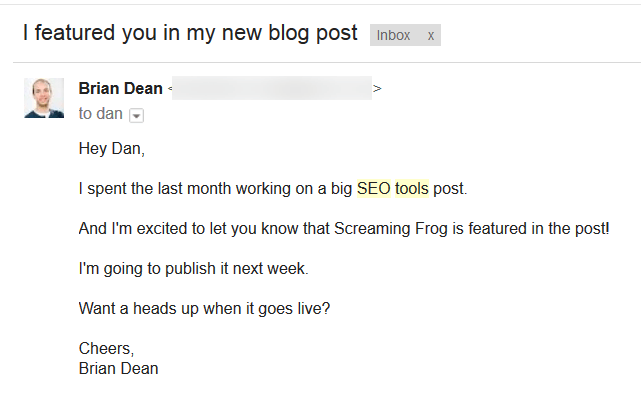The image size is (641, 405).
Task: Click the blurred sender email address
Action: pyautogui.click(x=272, y=89)
